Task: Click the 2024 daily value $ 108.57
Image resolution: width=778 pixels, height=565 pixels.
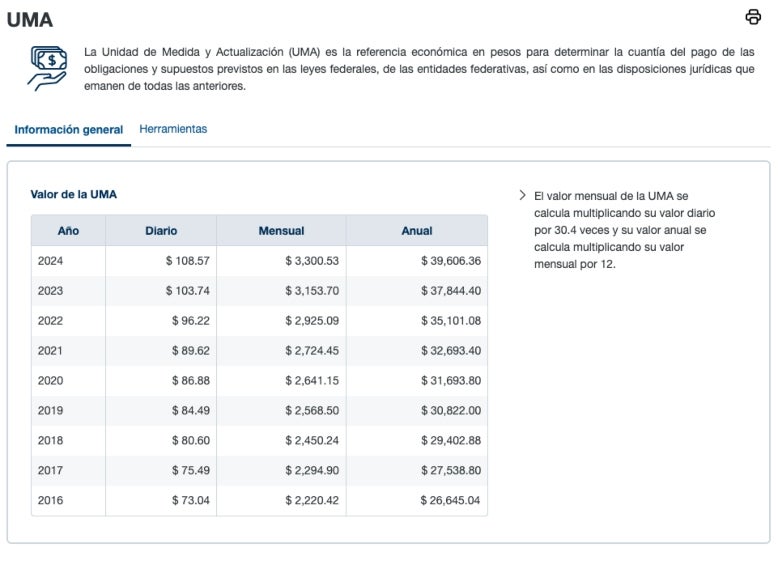Action: point(188,261)
